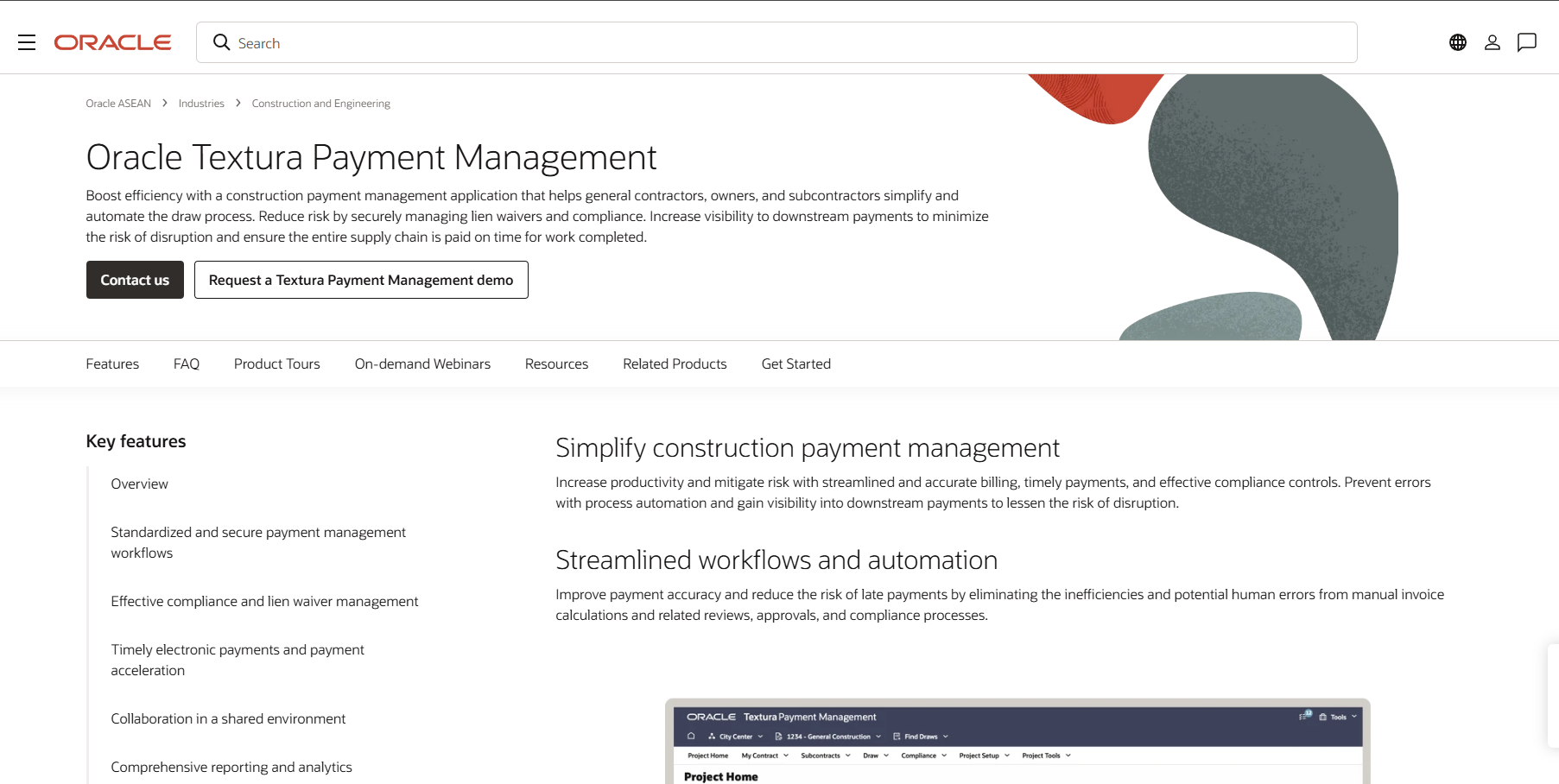
Task: Open the Industries breadcrumb link
Action: click(x=201, y=104)
